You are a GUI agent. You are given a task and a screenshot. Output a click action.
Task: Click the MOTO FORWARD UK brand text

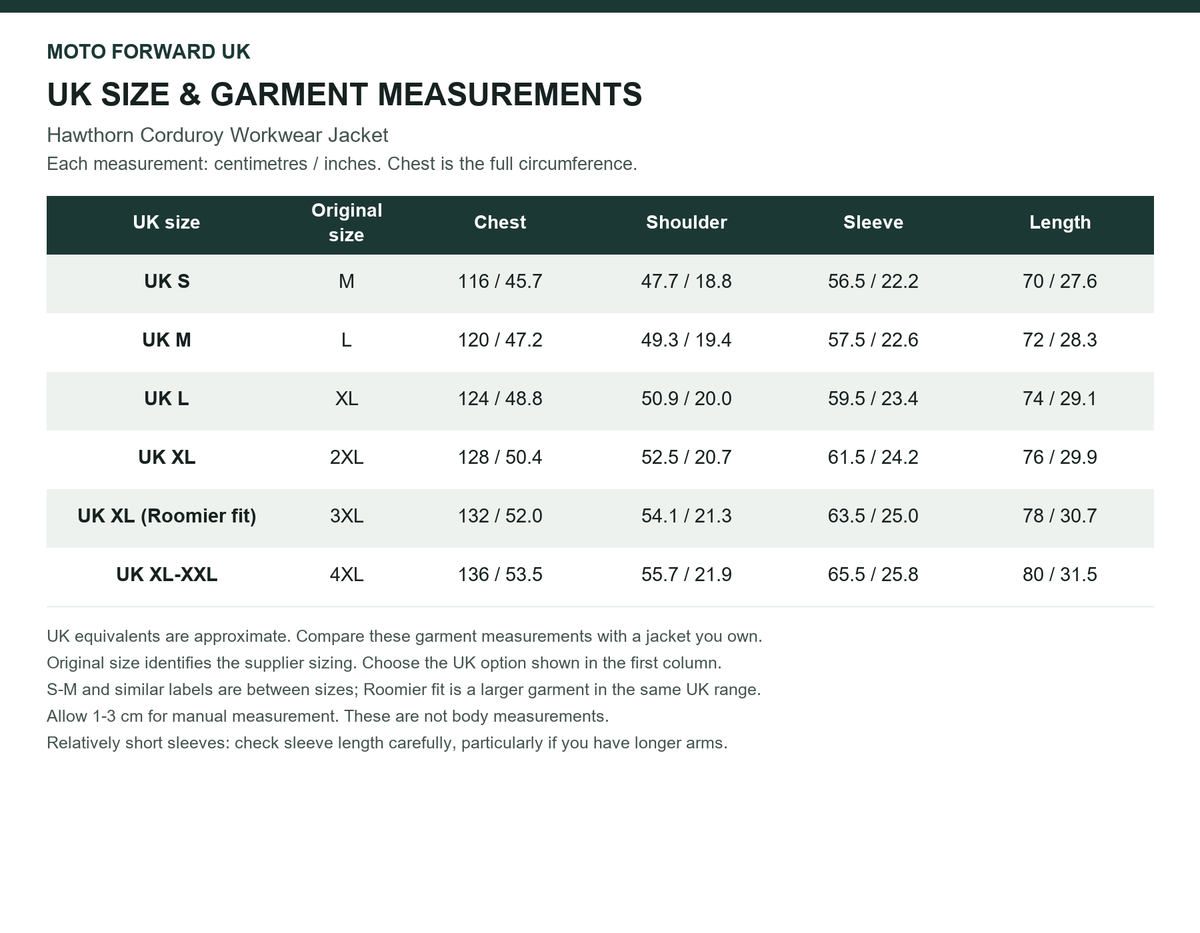pyautogui.click(x=148, y=52)
